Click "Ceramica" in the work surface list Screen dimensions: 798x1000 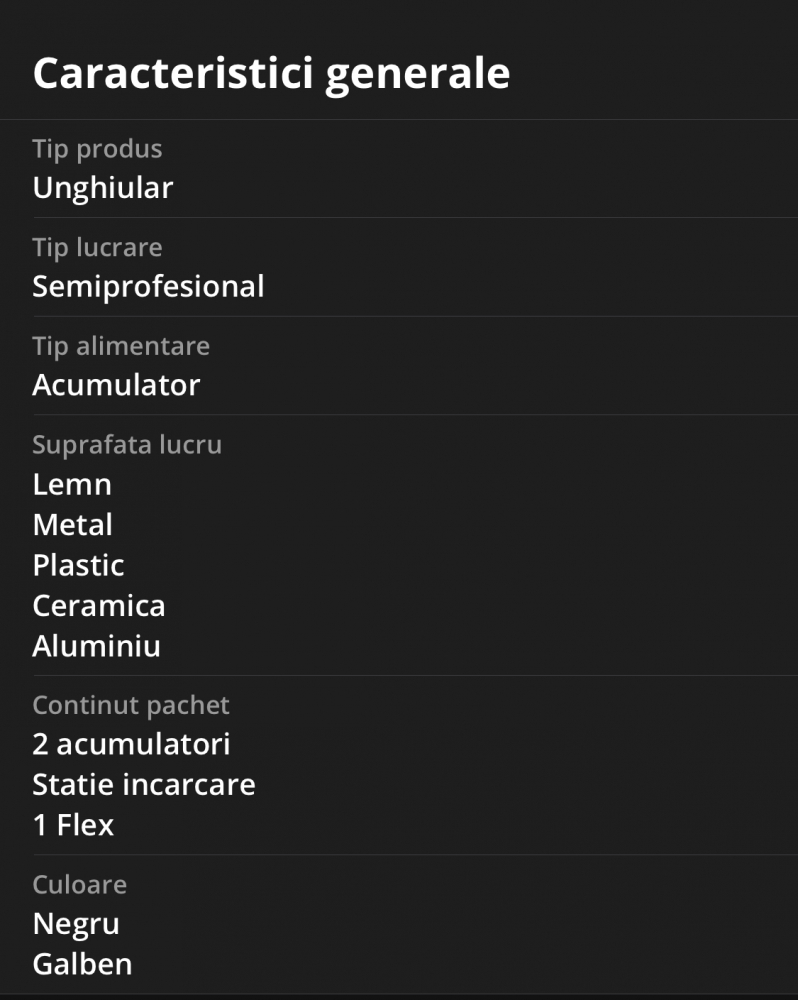click(x=99, y=606)
